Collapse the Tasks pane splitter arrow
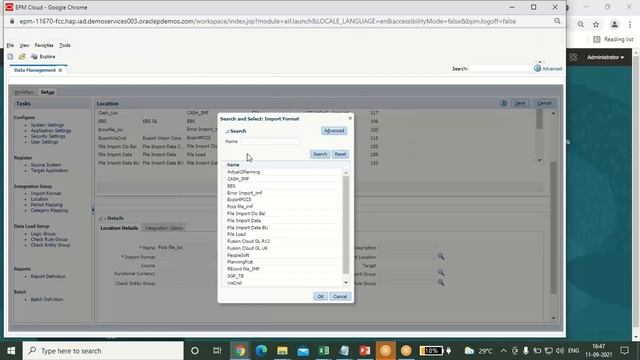The height and width of the screenshot is (360, 640). pyautogui.click(x=93, y=210)
